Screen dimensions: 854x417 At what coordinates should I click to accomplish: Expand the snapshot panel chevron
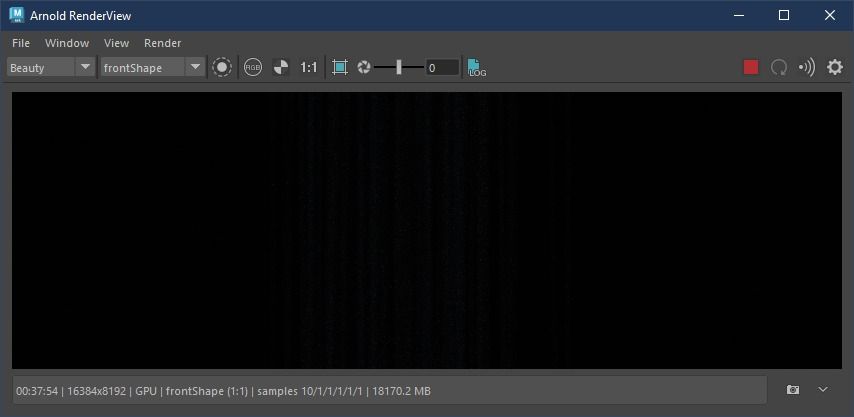click(x=823, y=390)
